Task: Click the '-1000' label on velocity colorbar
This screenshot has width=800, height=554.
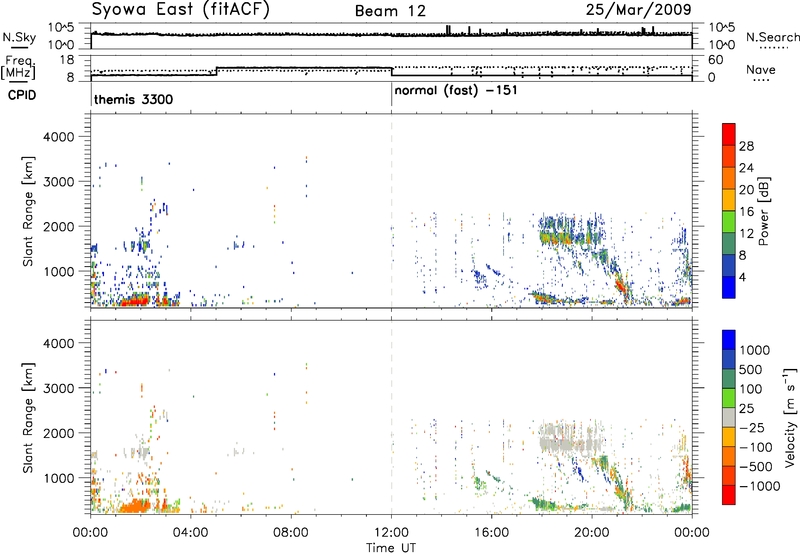Action: coord(759,486)
